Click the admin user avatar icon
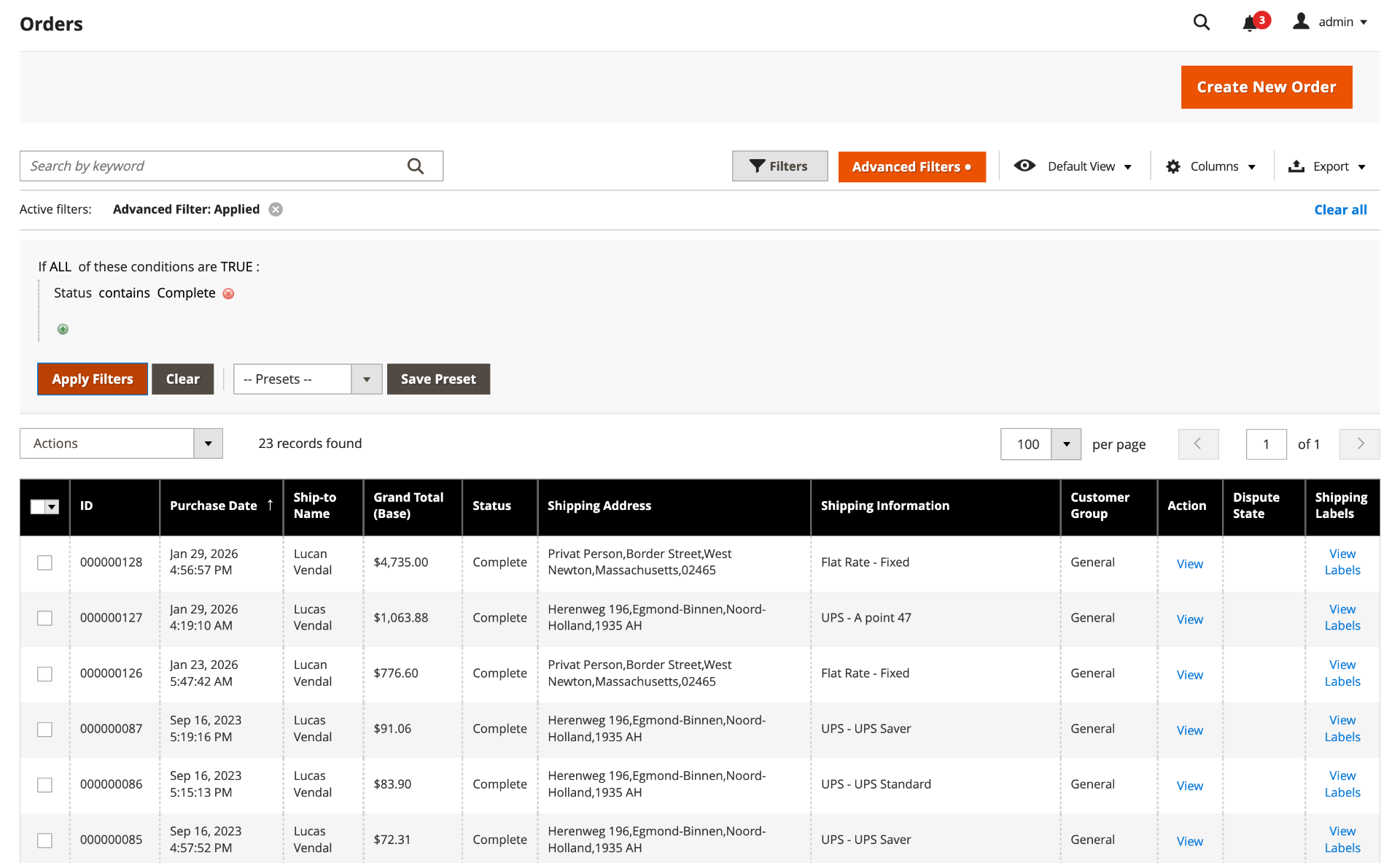The width and height of the screenshot is (1400, 863). pyautogui.click(x=1301, y=21)
